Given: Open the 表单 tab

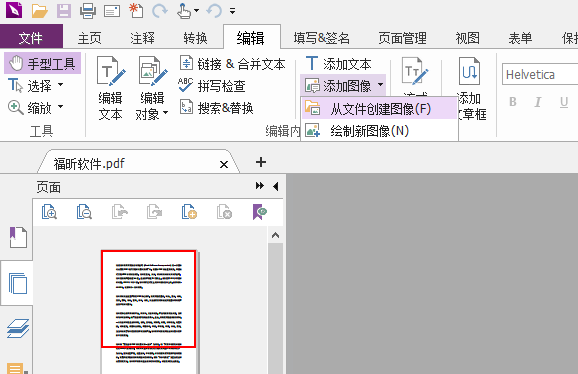Looking at the screenshot, I should (520, 38).
